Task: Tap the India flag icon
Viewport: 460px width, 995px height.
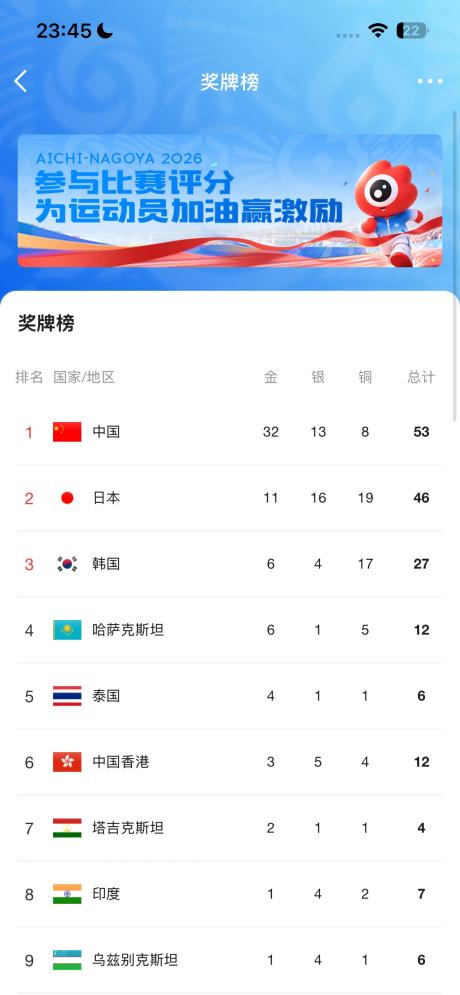Action: pyautogui.click(x=67, y=893)
